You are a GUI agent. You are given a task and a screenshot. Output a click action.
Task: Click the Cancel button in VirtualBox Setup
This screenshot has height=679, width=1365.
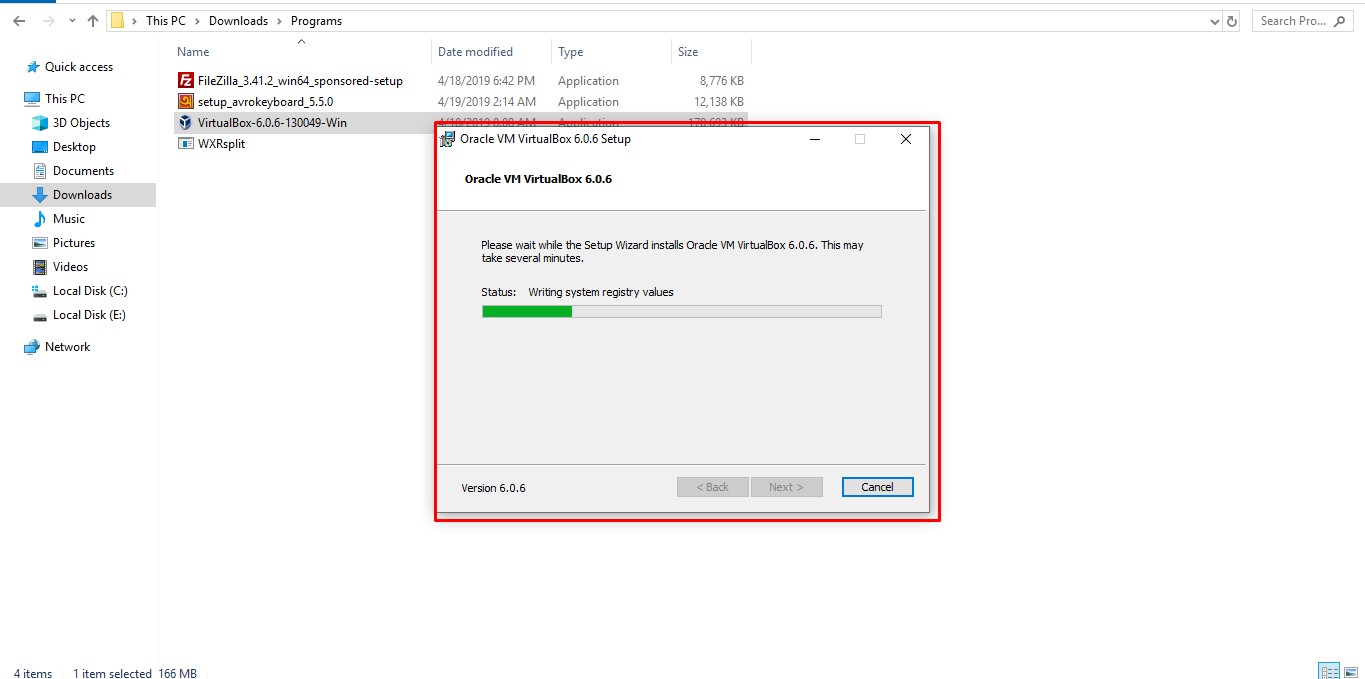[x=877, y=487]
